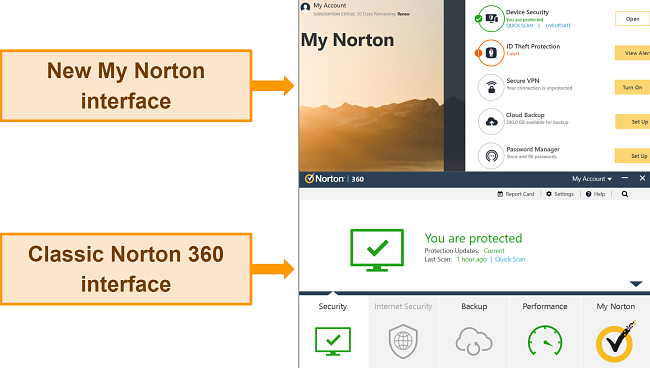Click the Norton checkmark logo in title bar
Viewport: 650px width, 368px height.
click(x=309, y=179)
